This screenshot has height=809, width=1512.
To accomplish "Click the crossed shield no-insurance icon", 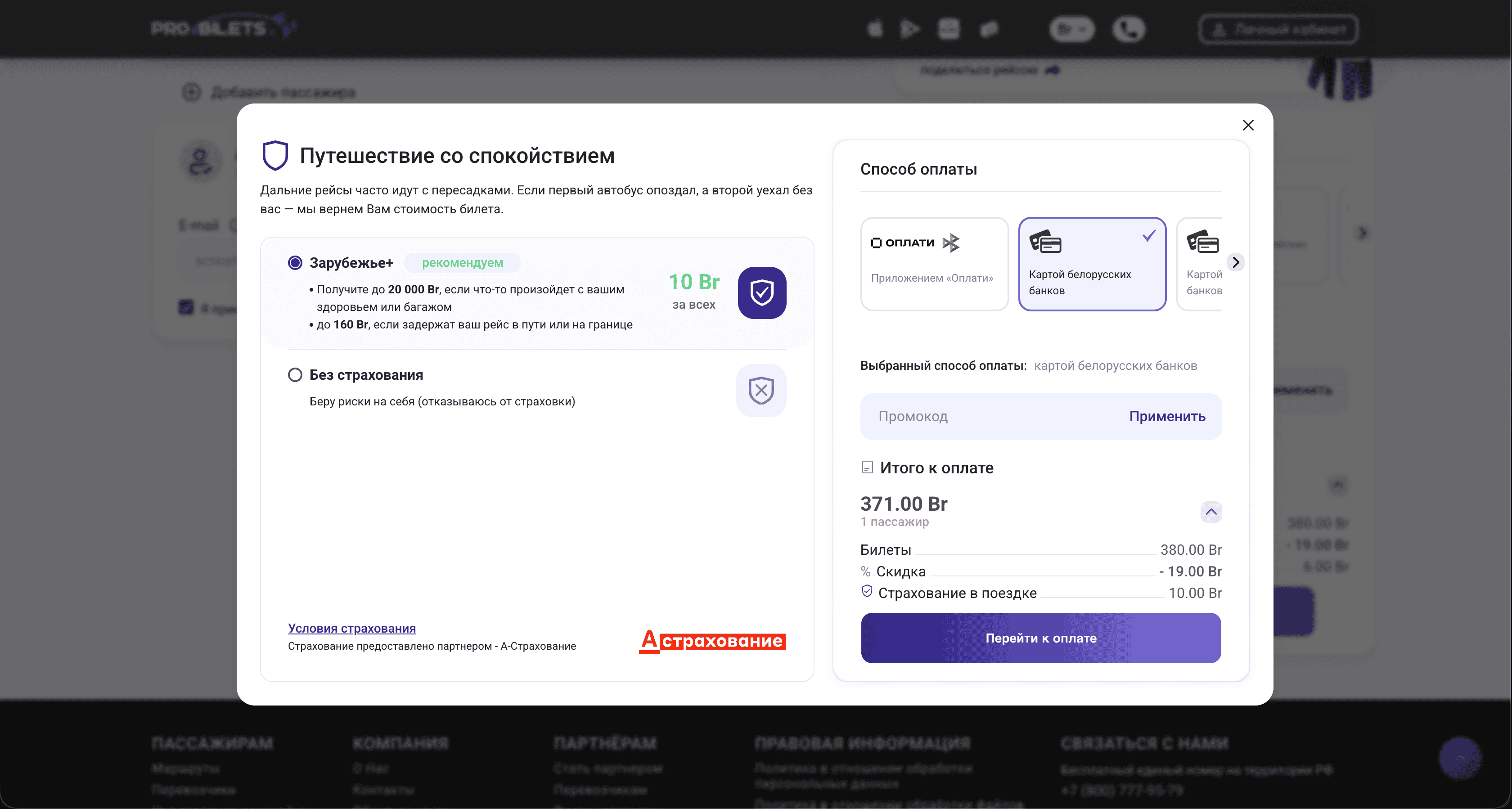I will coord(760,391).
